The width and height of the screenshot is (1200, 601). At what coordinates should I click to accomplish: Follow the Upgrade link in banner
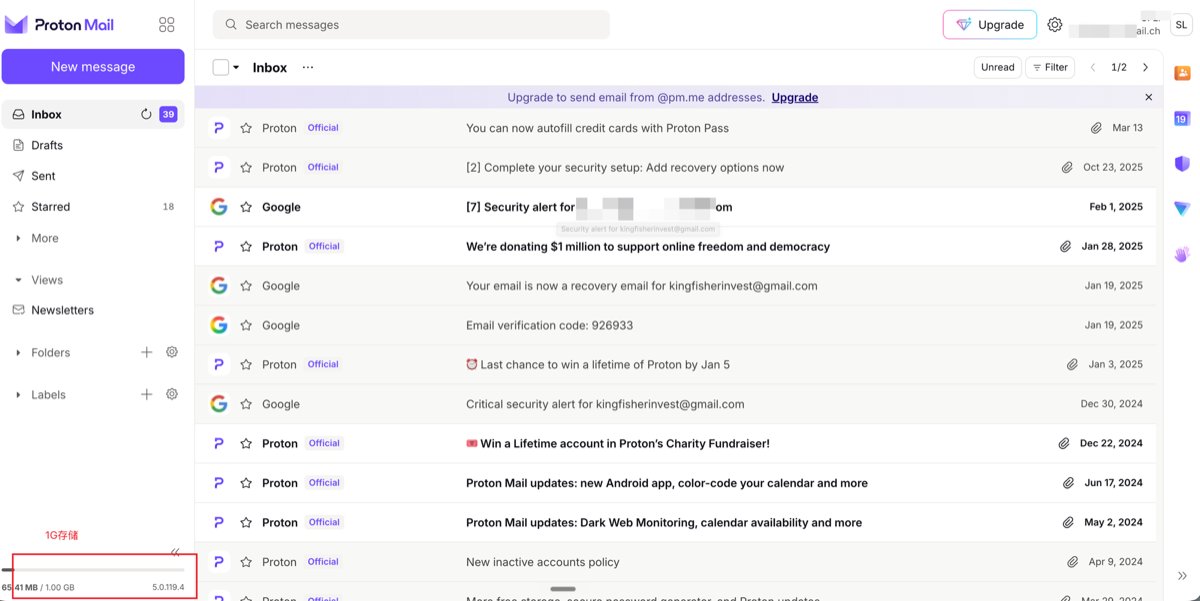click(x=795, y=97)
